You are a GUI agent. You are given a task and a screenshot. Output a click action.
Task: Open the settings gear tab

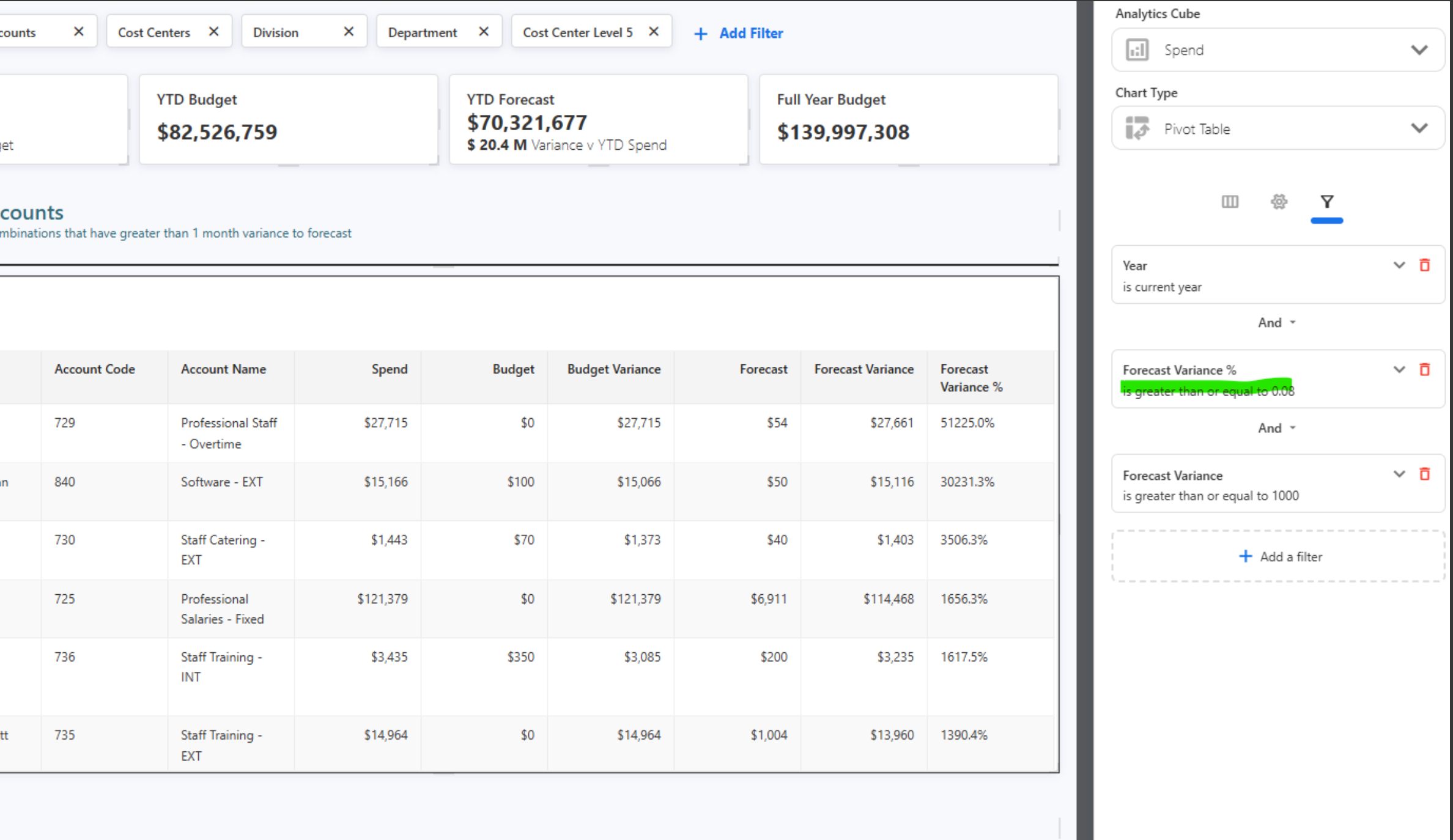coord(1279,202)
